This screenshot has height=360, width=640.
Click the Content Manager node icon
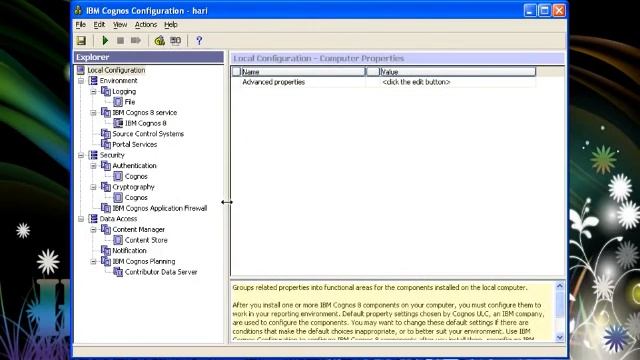(x=106, y=229)
